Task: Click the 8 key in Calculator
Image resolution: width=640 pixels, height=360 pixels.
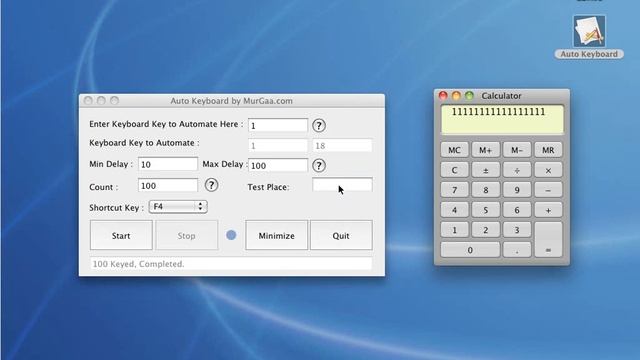Action: click(485, 190)
